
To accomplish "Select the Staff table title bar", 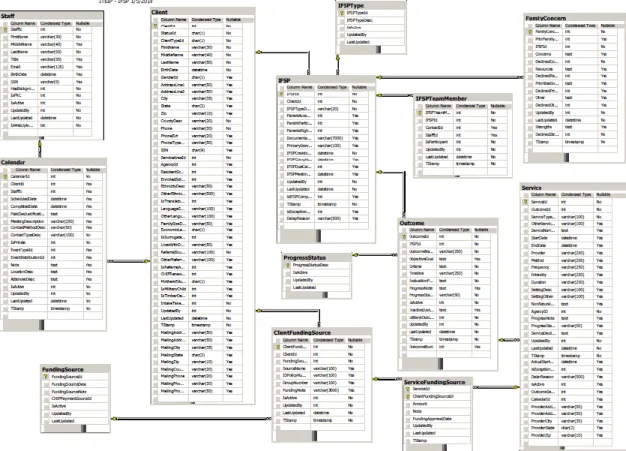I will pyautogui.click(x=52, y=16).
